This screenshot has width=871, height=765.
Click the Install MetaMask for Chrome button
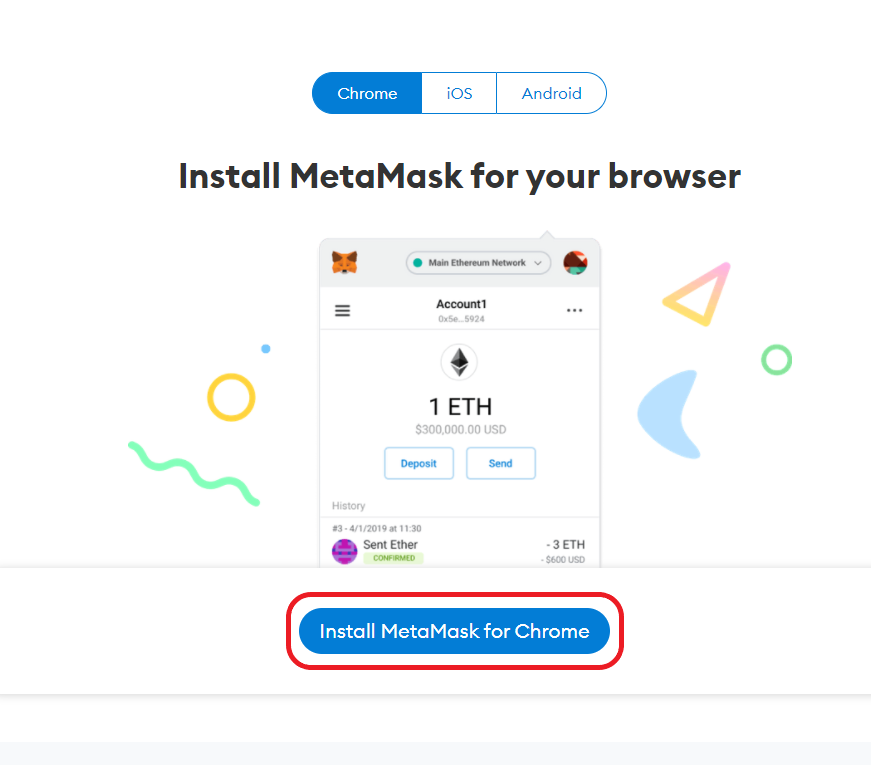pyautogui.click(x=454, y=631)
